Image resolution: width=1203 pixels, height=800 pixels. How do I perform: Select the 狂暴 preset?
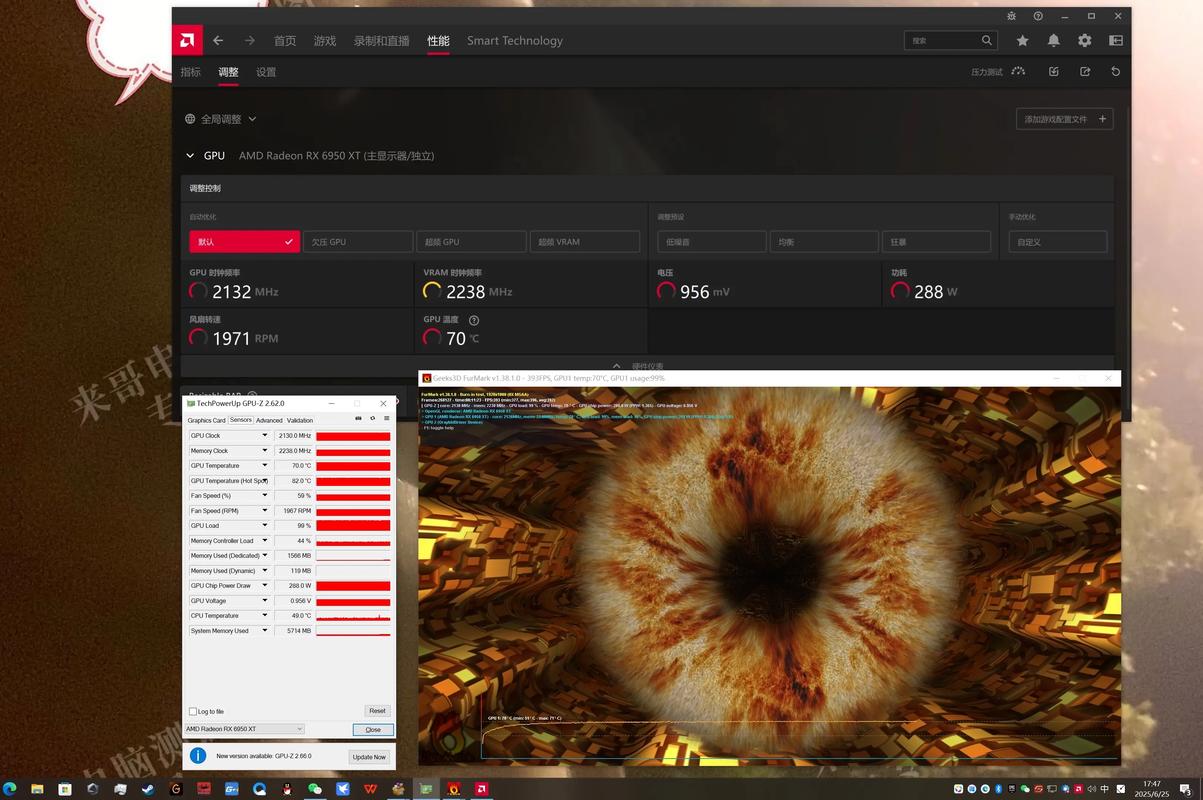[936, 242]
